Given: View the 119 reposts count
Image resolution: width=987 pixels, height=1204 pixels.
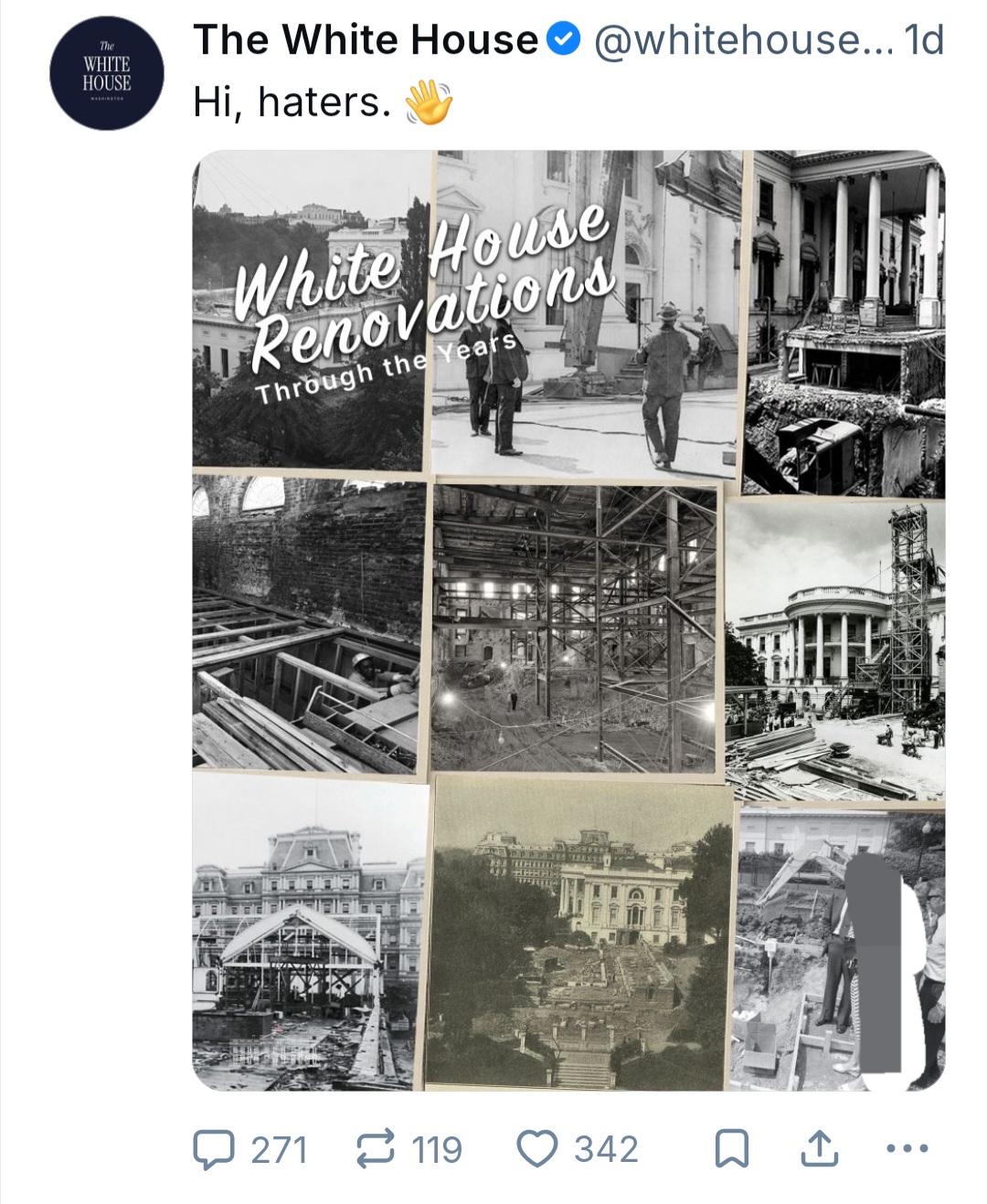Looking at the screenshot, I should click(437, 1149).
